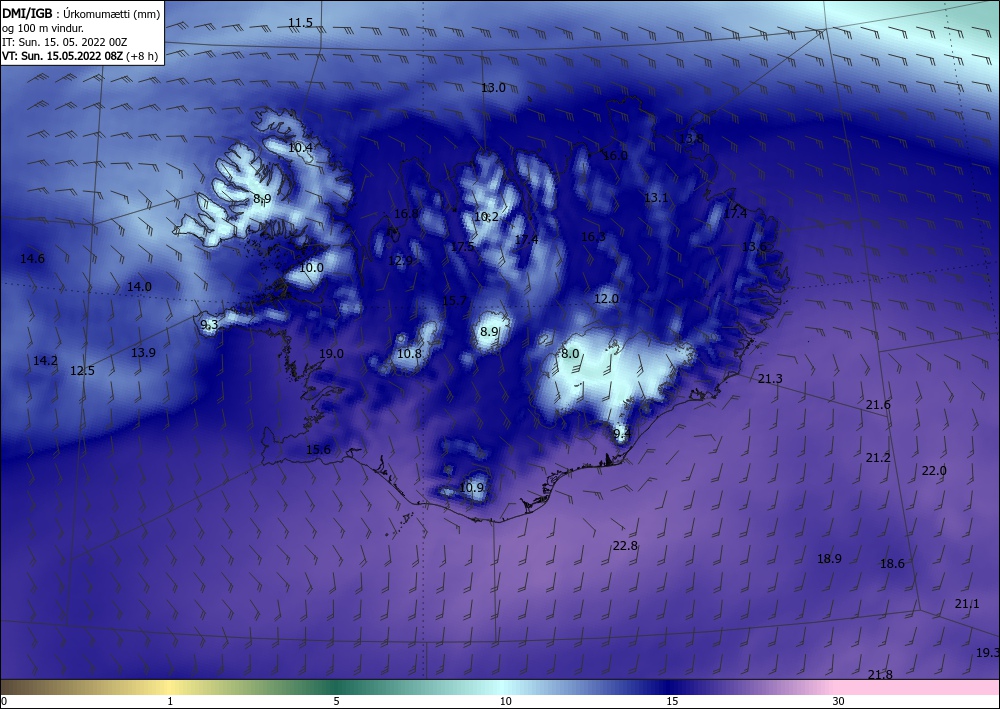This screenshot has width=1000, height=709.
Task: Click the 13.9 map value
Action: pyautogui.click(x=143, y=353)
